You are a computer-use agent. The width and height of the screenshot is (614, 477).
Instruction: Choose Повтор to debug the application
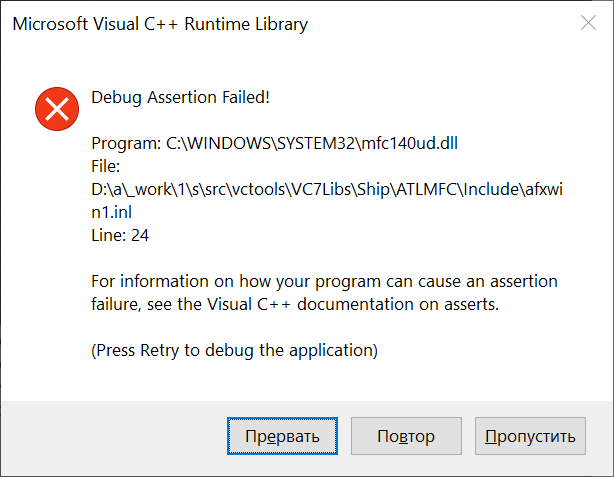406,436
